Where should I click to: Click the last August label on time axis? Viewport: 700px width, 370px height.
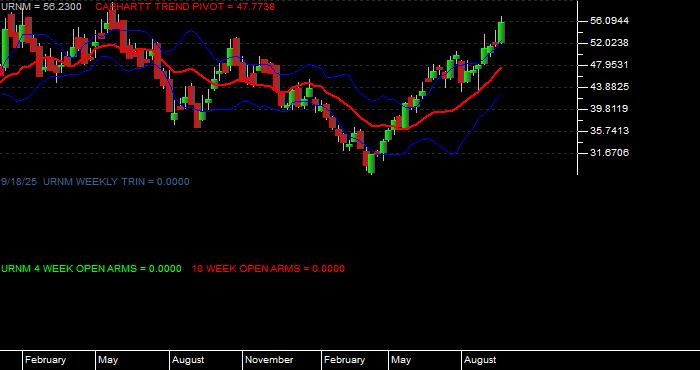[x=480, y=360]
